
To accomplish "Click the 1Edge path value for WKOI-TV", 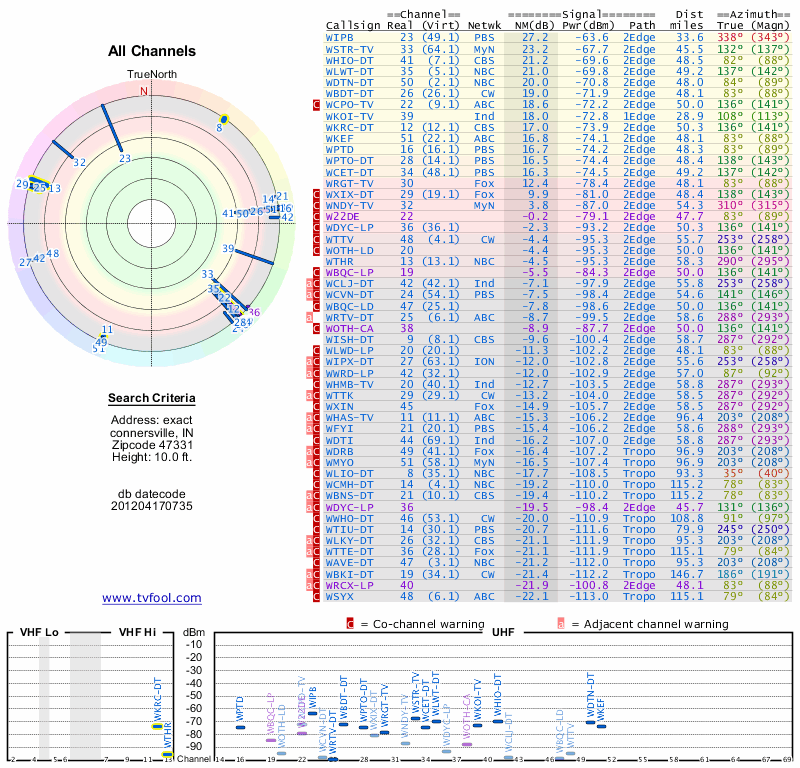I will coord(639,116).
